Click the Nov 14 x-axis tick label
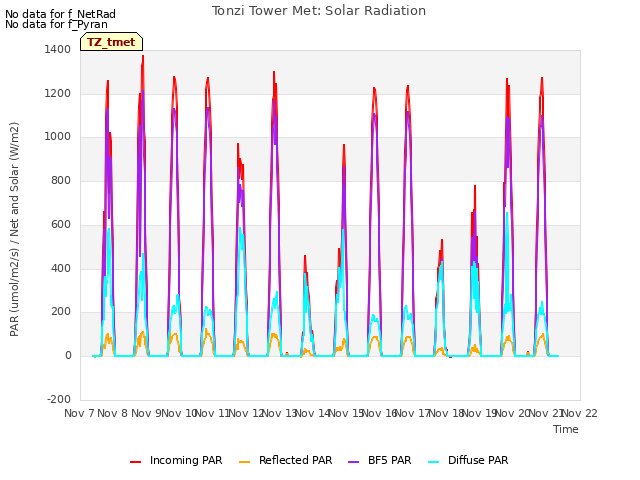640x480 pixels. click(312, 413)
